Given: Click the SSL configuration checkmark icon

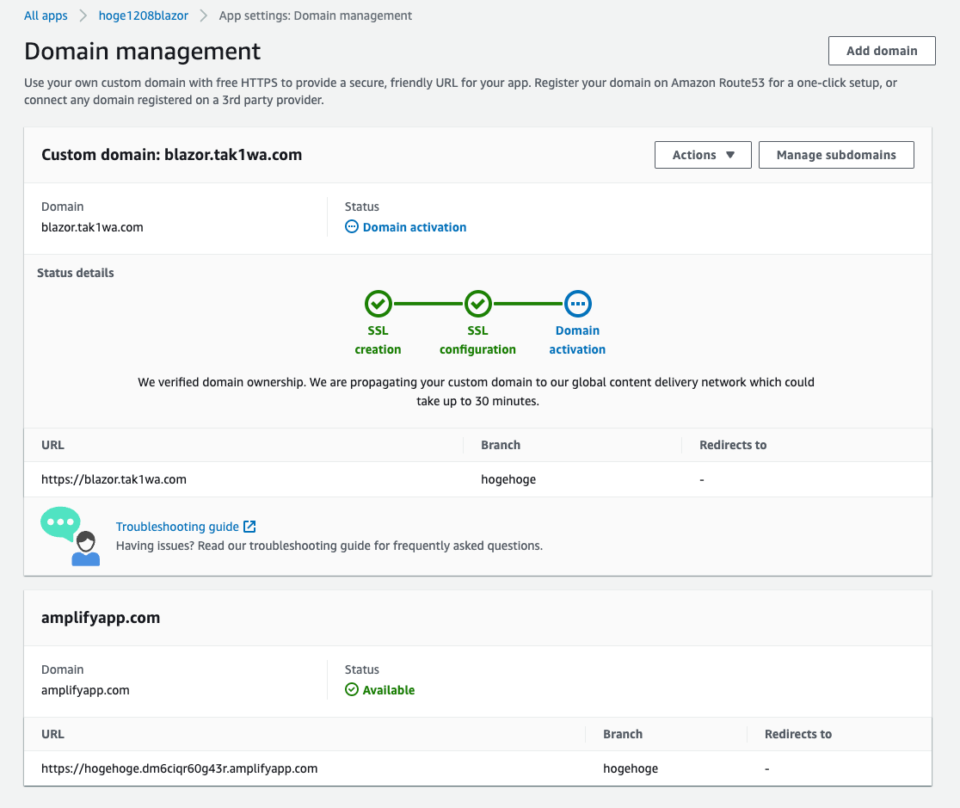Looking at the screenshot, I should click(x=478, y=303).
